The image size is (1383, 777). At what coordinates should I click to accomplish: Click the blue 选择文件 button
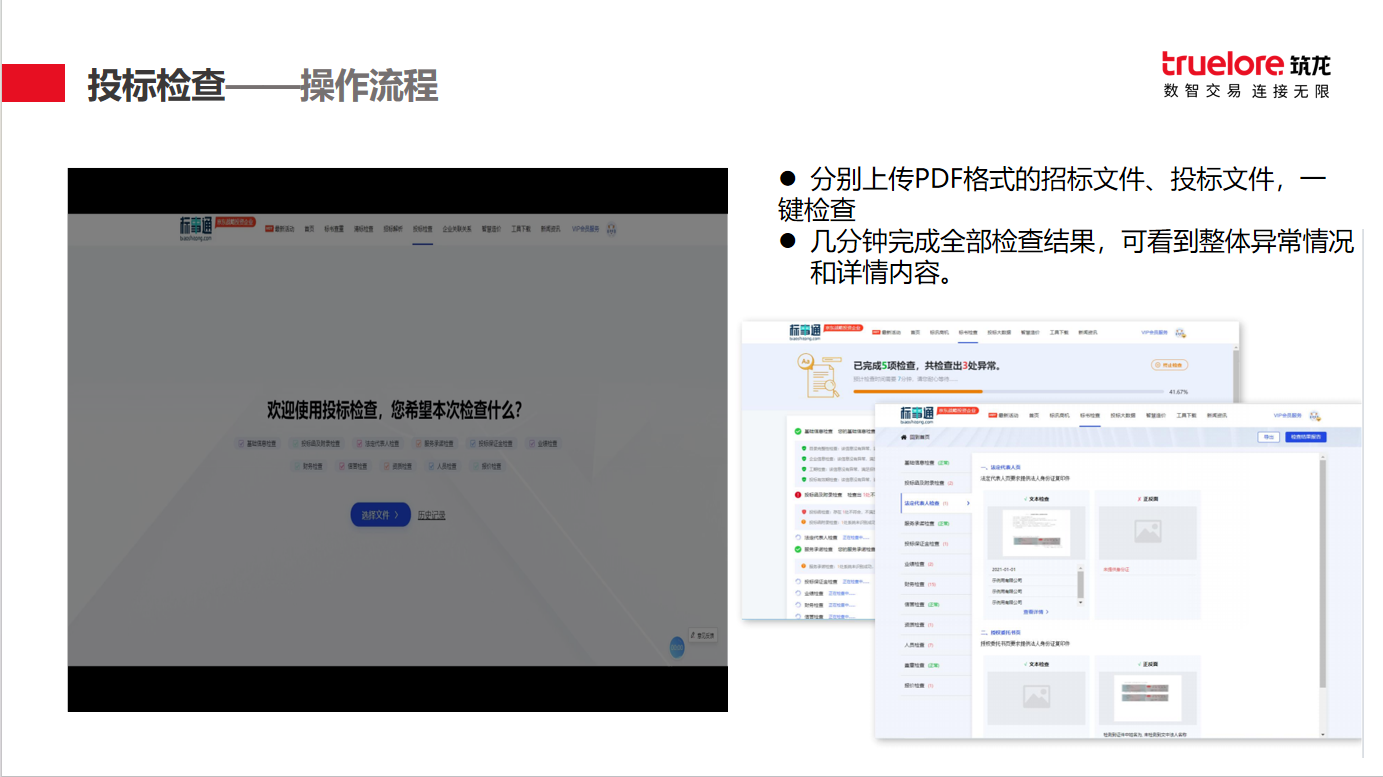pos(380,514)
